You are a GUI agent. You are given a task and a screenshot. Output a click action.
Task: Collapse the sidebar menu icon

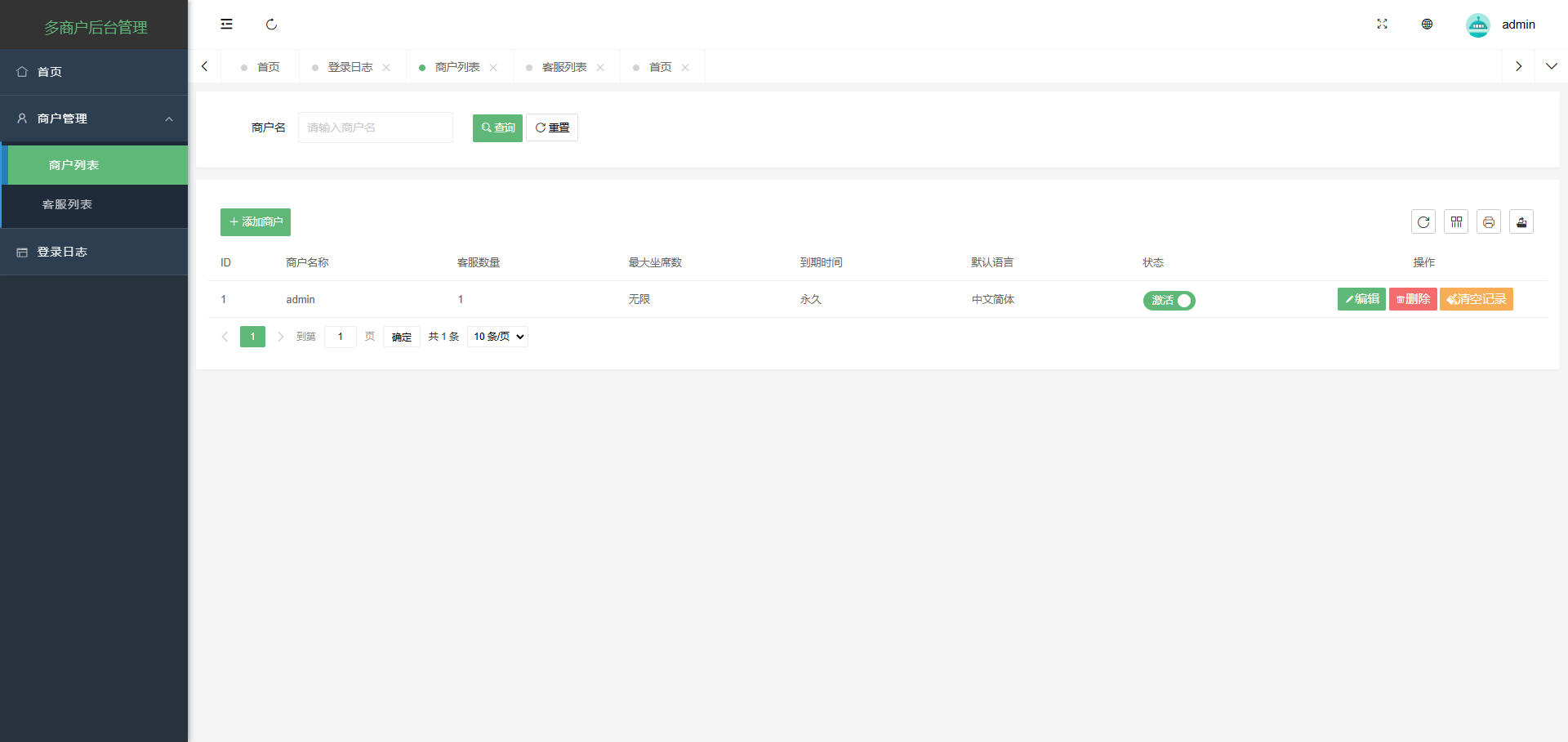pos(226,24)
